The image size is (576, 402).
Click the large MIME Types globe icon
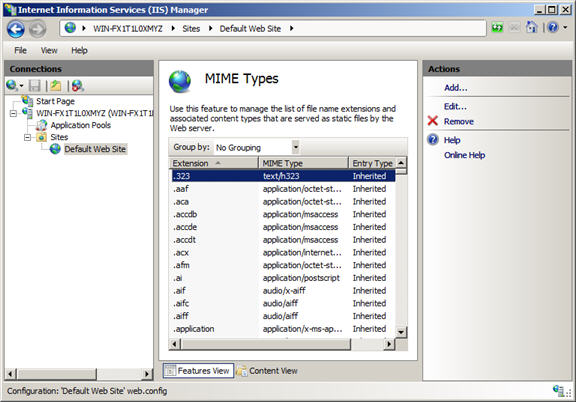180,81
